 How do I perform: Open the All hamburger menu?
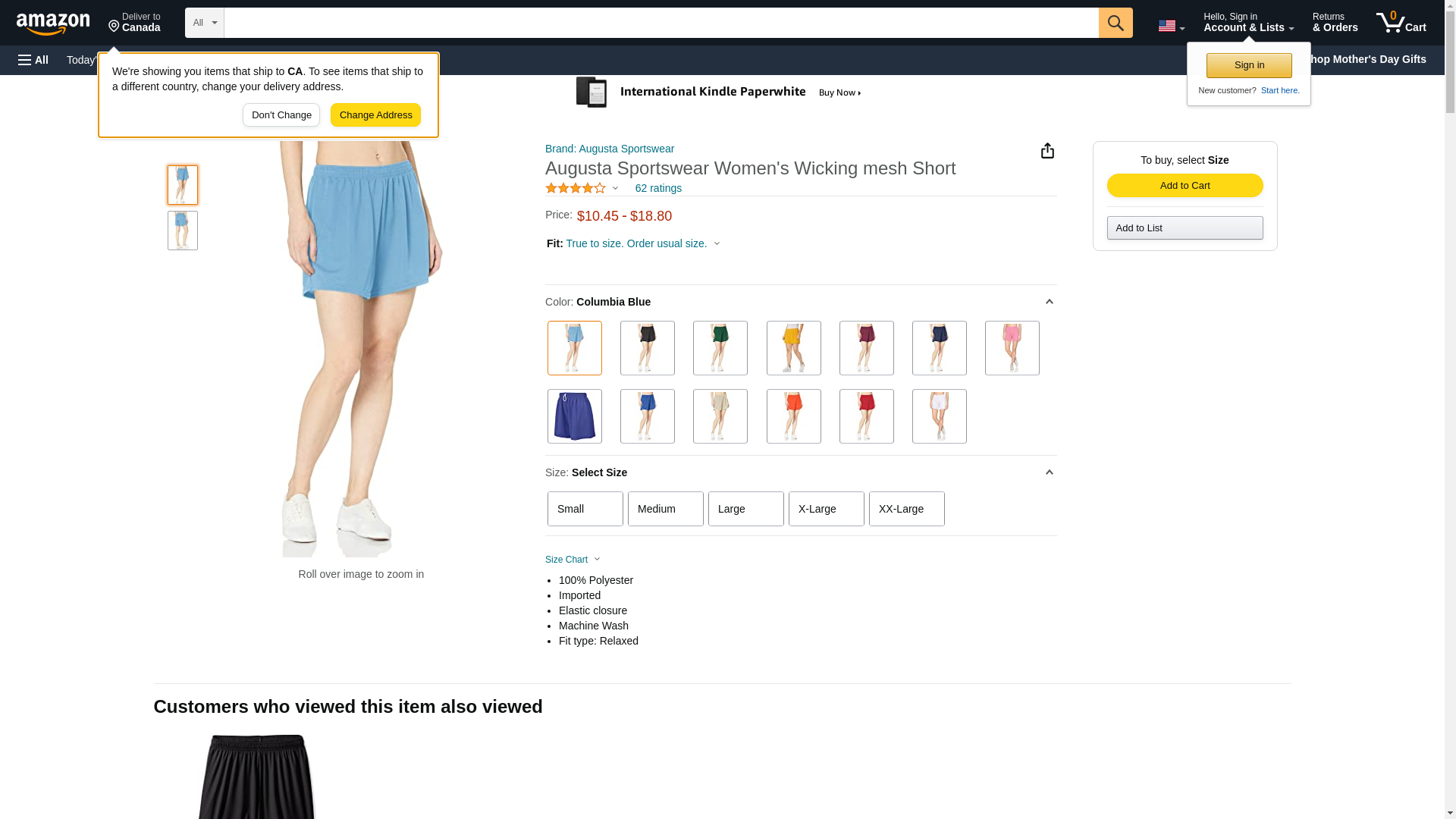(x=33, y=60)
